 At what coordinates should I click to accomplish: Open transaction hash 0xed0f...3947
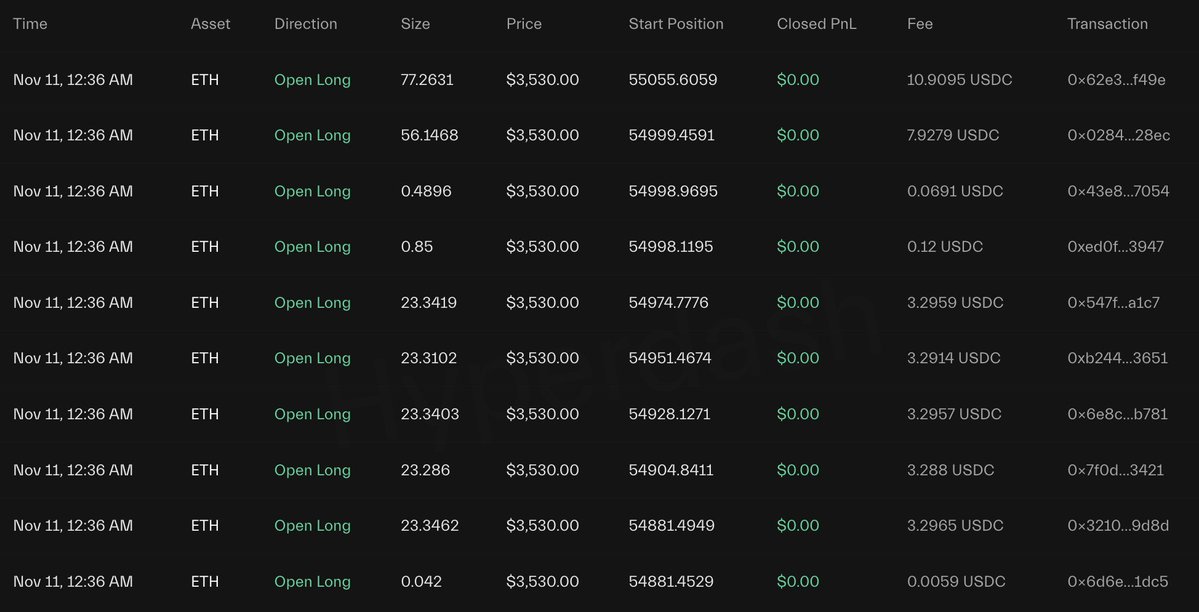[1115, 247]
